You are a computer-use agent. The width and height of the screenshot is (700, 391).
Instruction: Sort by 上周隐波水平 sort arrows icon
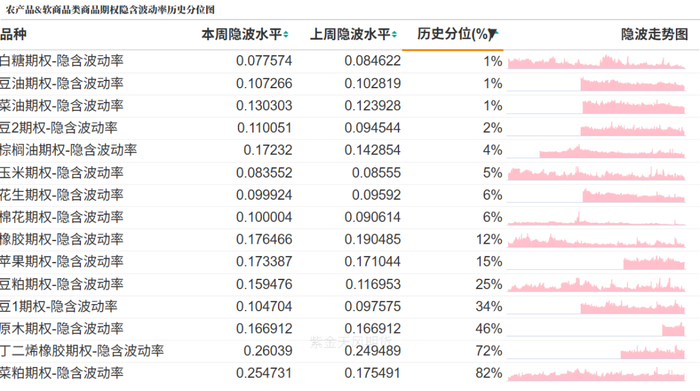tap(394, 34)
